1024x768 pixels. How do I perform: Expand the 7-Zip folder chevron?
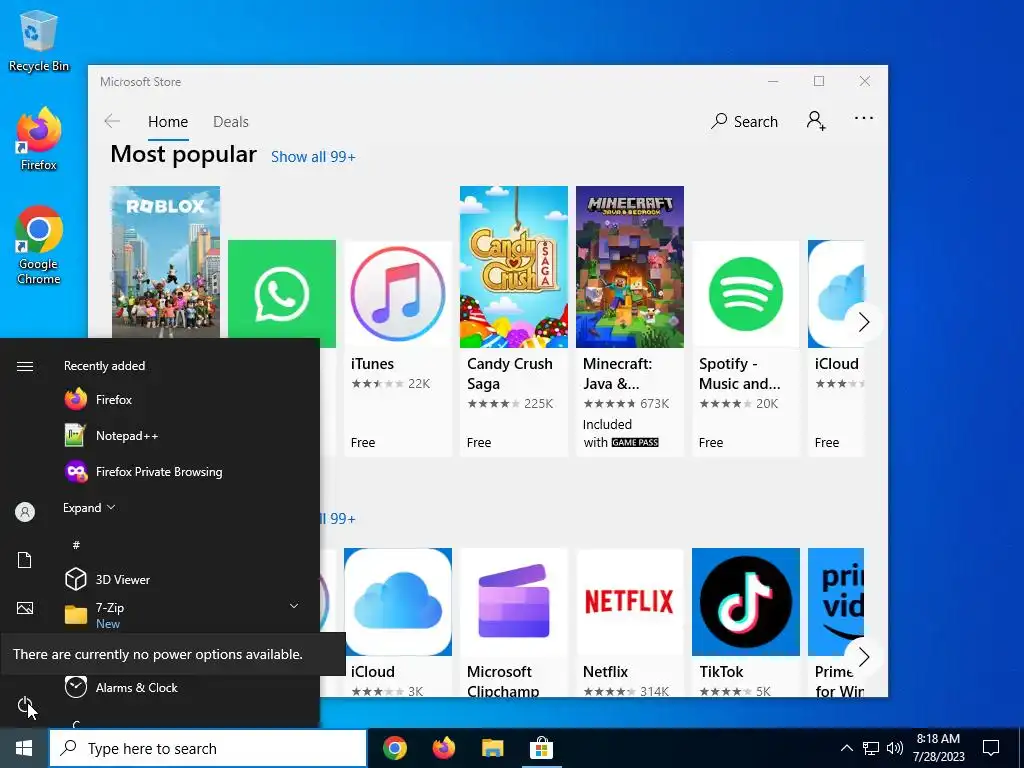pos(294,607)
